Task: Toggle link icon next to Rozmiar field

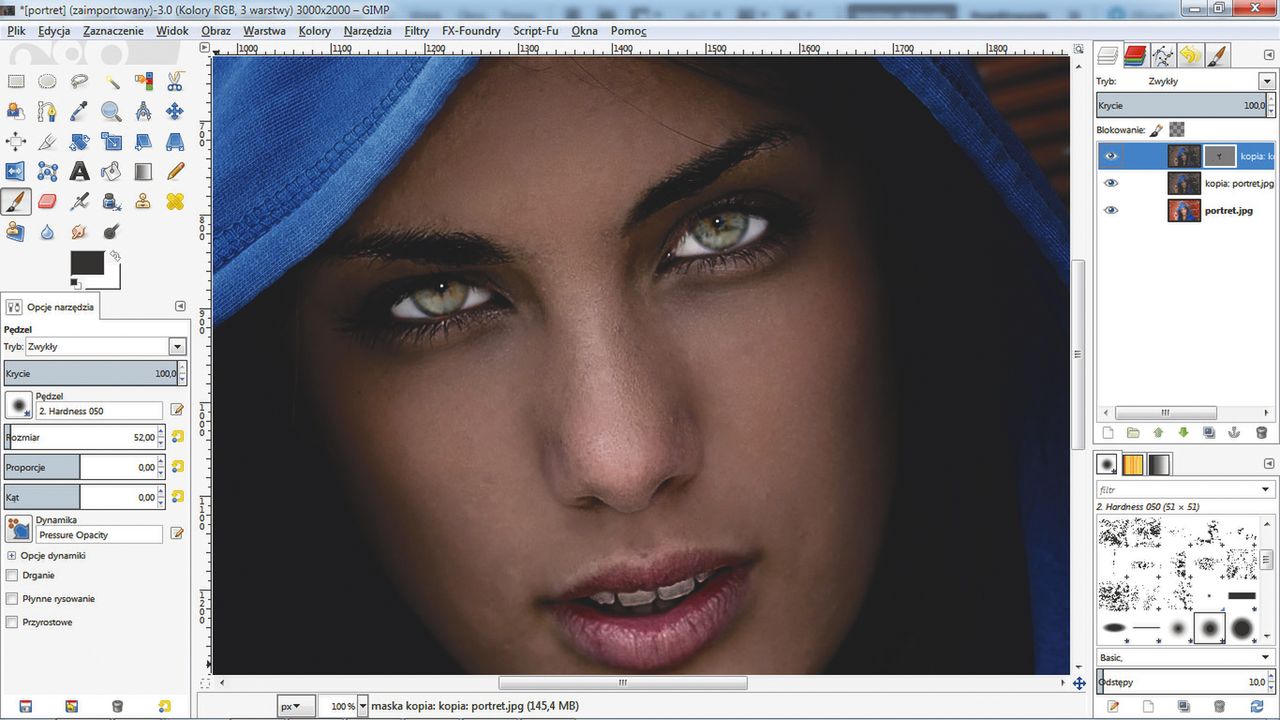Action: 178,437
